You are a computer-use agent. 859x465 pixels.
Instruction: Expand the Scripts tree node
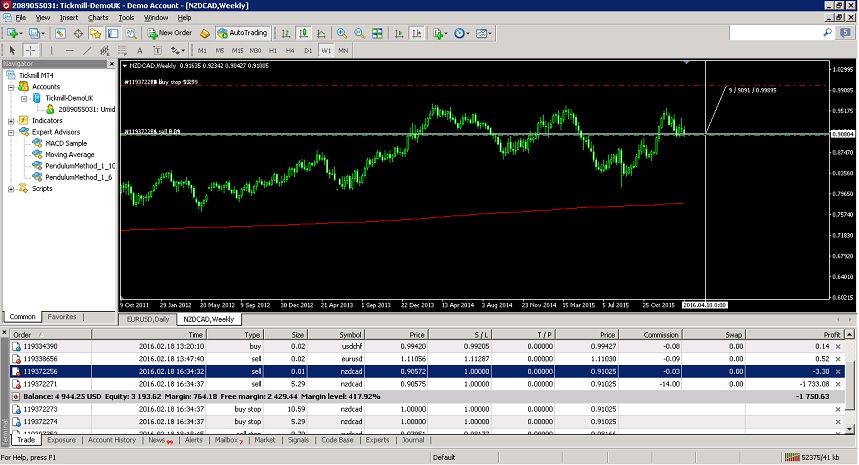[11, 189]
